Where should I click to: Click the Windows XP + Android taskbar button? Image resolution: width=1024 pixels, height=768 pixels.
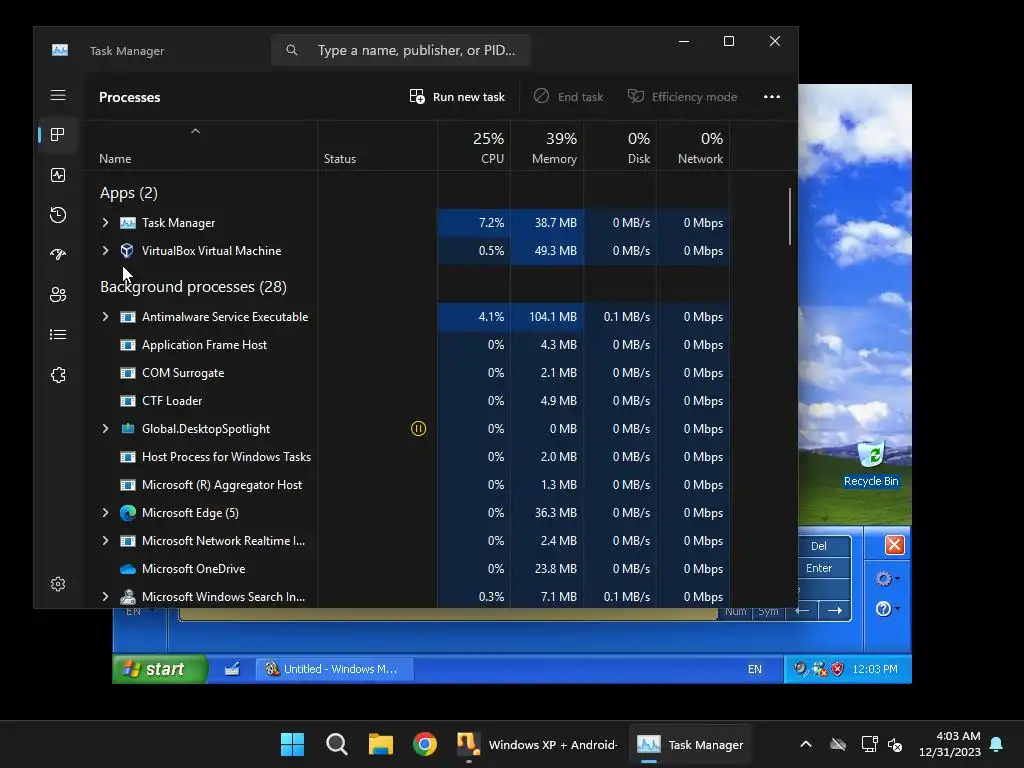click(537, 744)
